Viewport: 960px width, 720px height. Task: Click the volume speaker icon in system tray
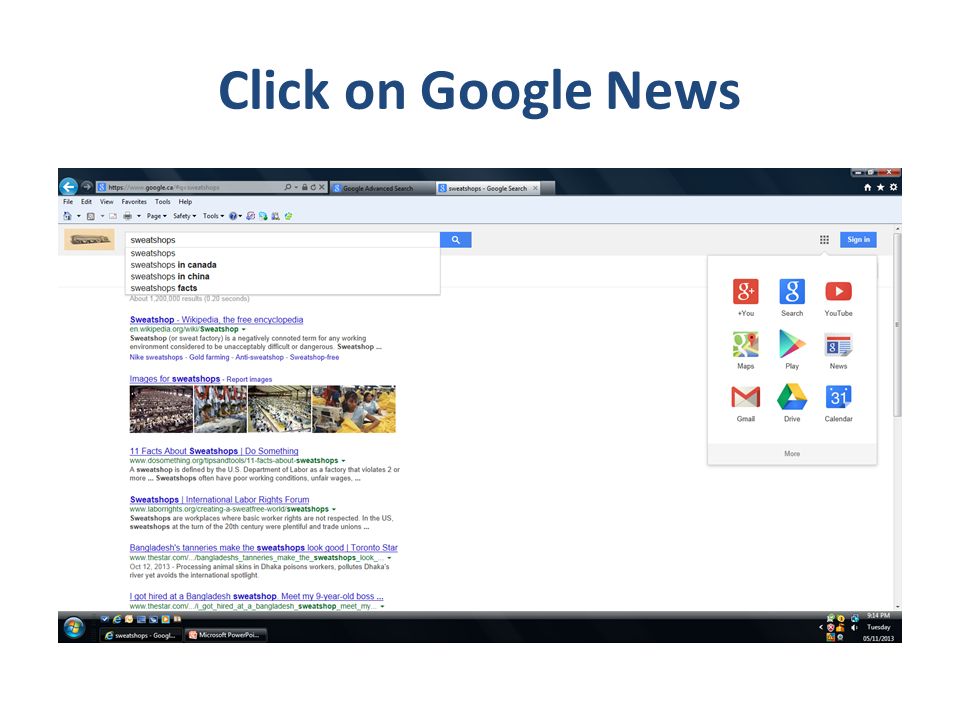point(854,628)
